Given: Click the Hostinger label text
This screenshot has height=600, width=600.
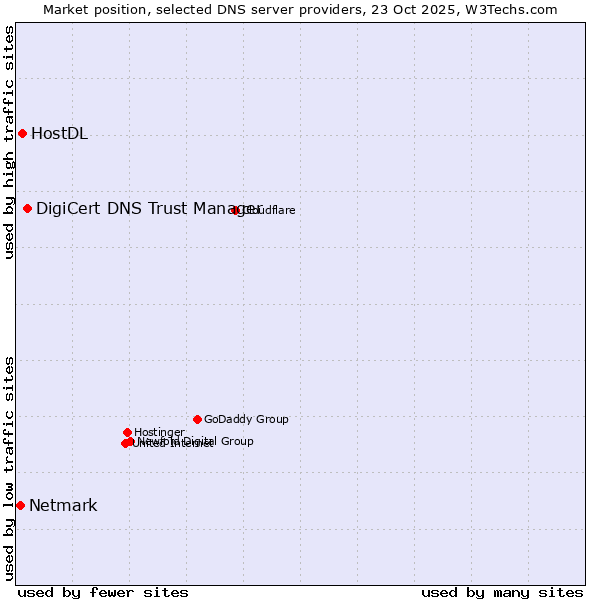Looking at the screenshot, I should pyautogui.click(x=159, y=432).
